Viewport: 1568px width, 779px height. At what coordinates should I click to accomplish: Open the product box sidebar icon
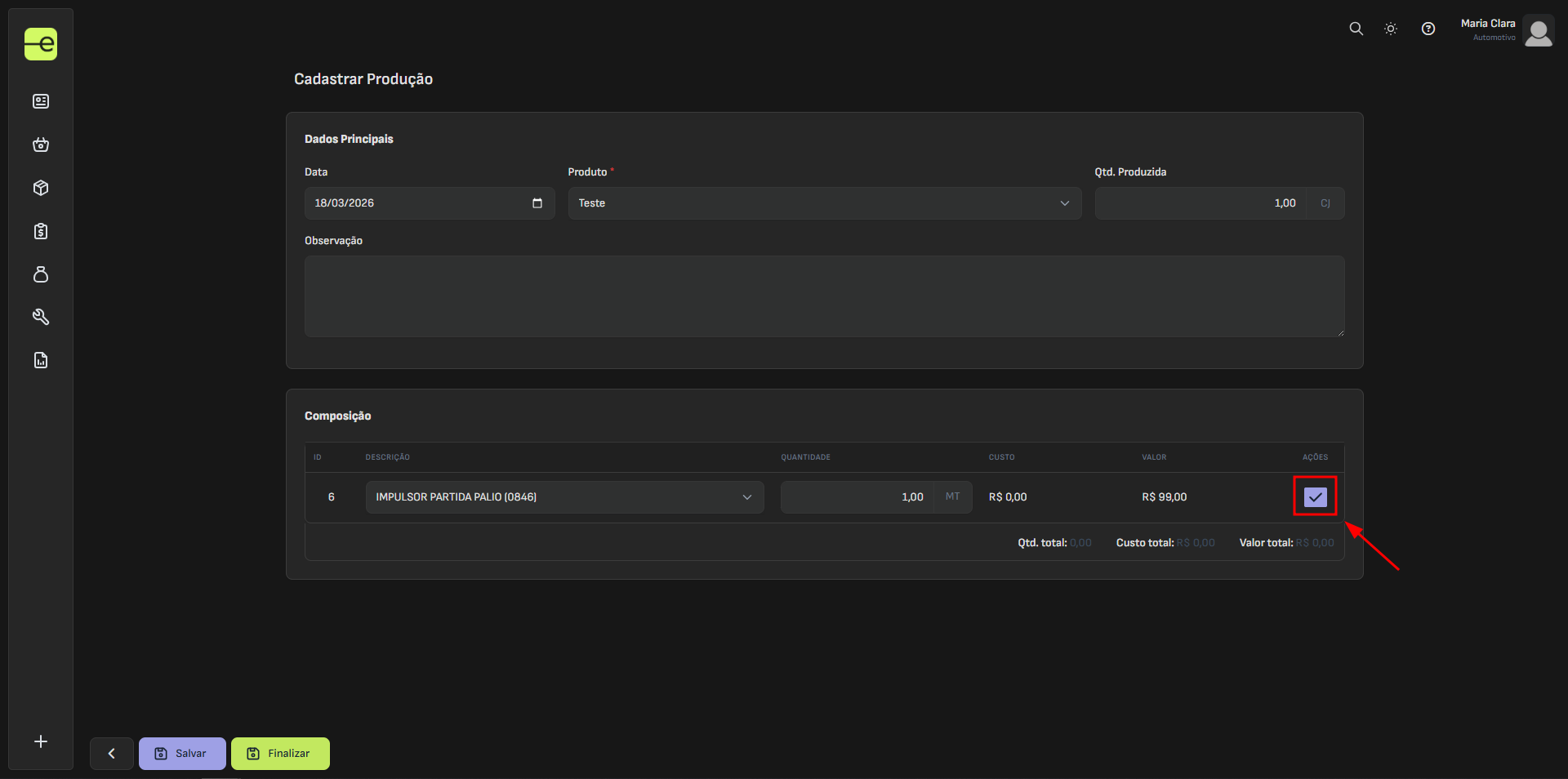click(41, 188)
